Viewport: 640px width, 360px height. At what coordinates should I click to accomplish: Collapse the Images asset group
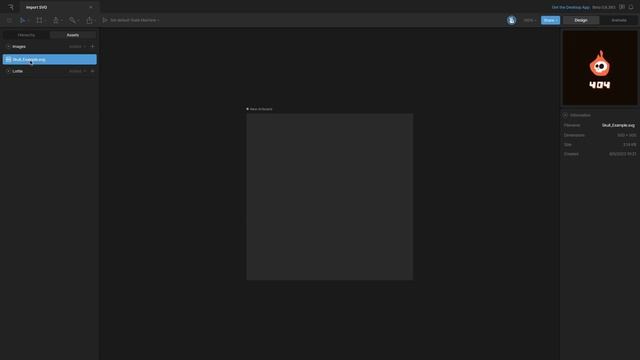pyautogui.click(x=8, y=47)
